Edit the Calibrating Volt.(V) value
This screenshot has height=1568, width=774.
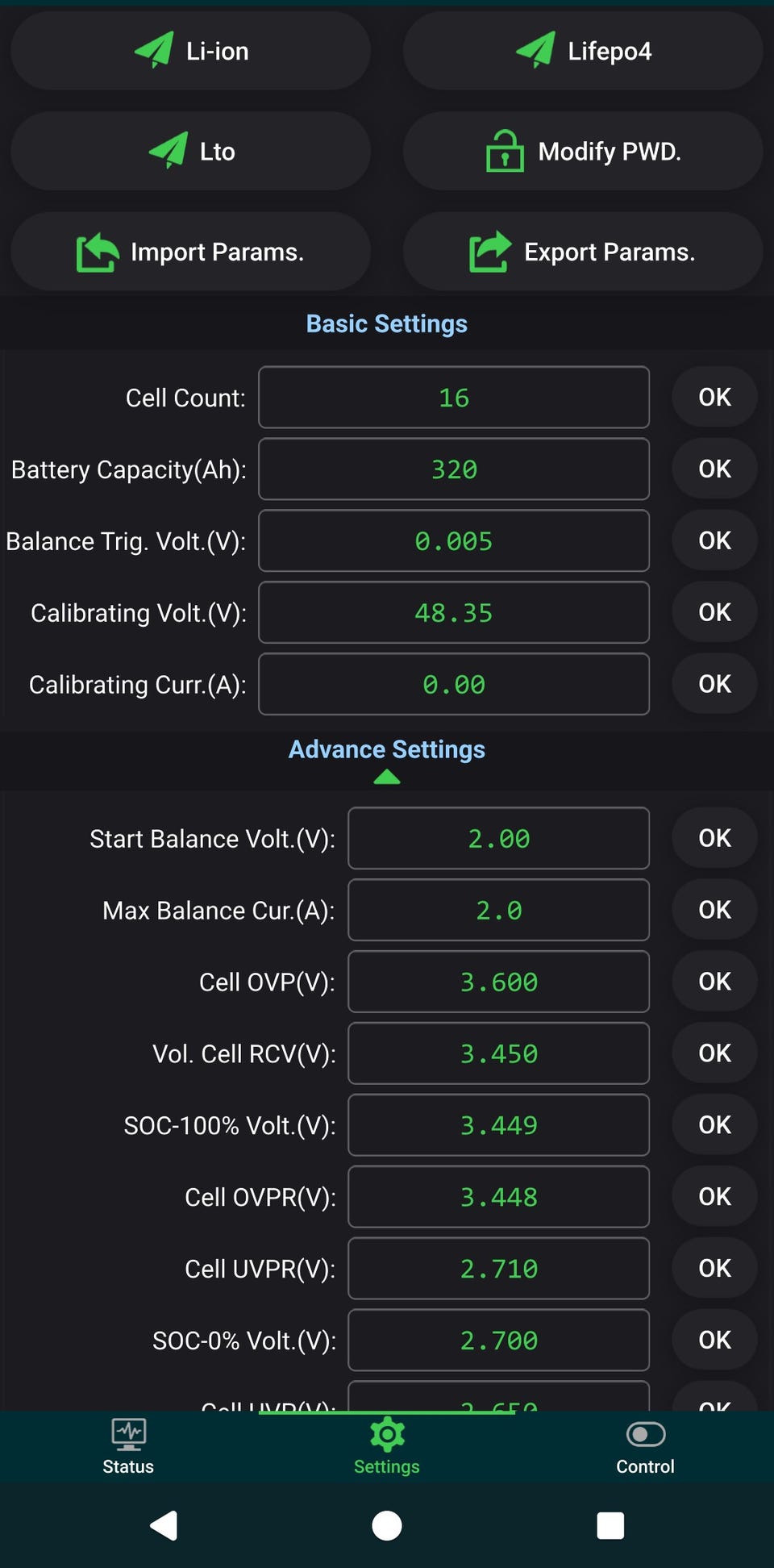[x=454, y=613]
